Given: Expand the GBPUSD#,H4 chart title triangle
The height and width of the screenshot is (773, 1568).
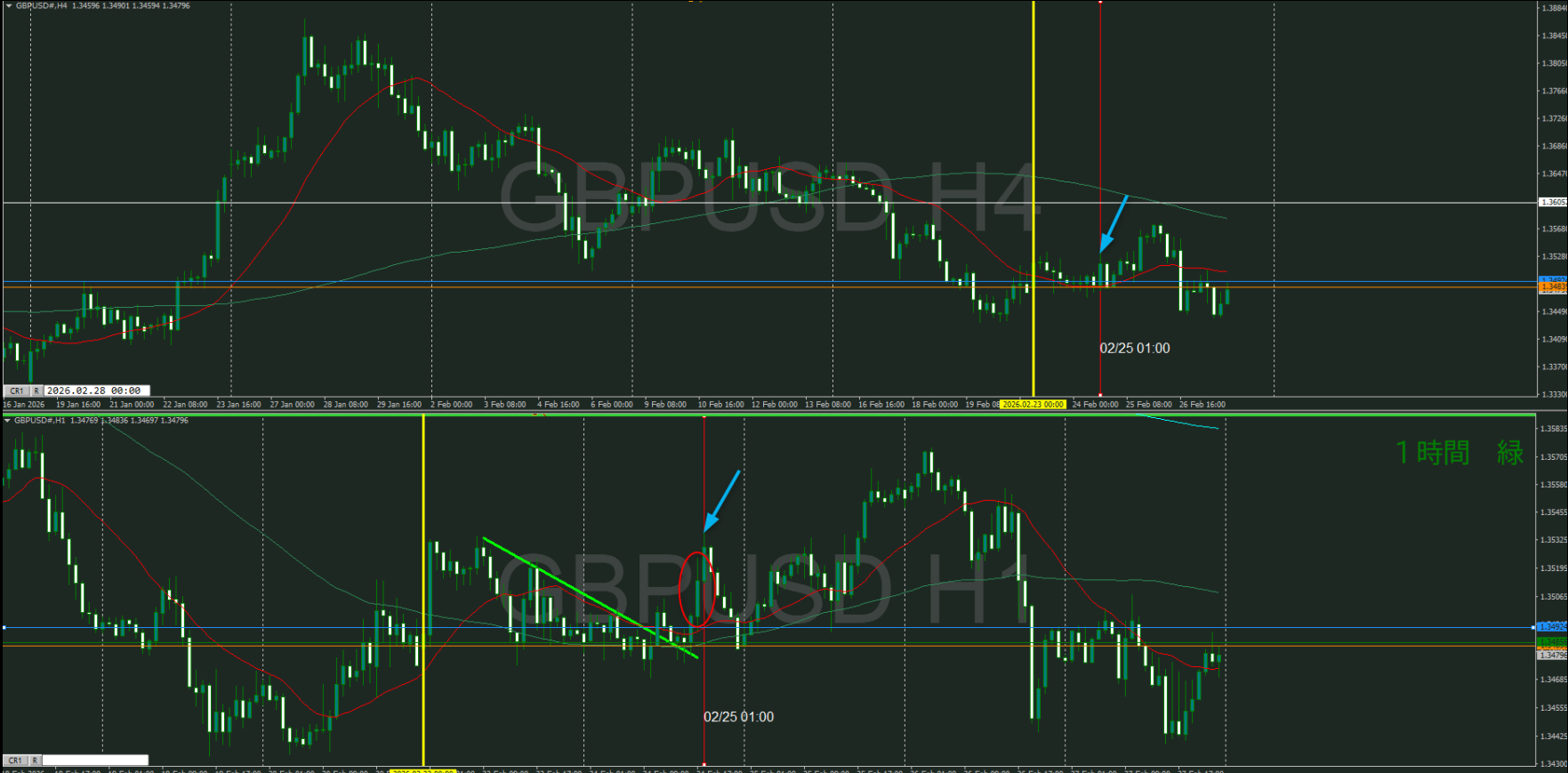Looking at the screenshot, I should tap(9, 5).
